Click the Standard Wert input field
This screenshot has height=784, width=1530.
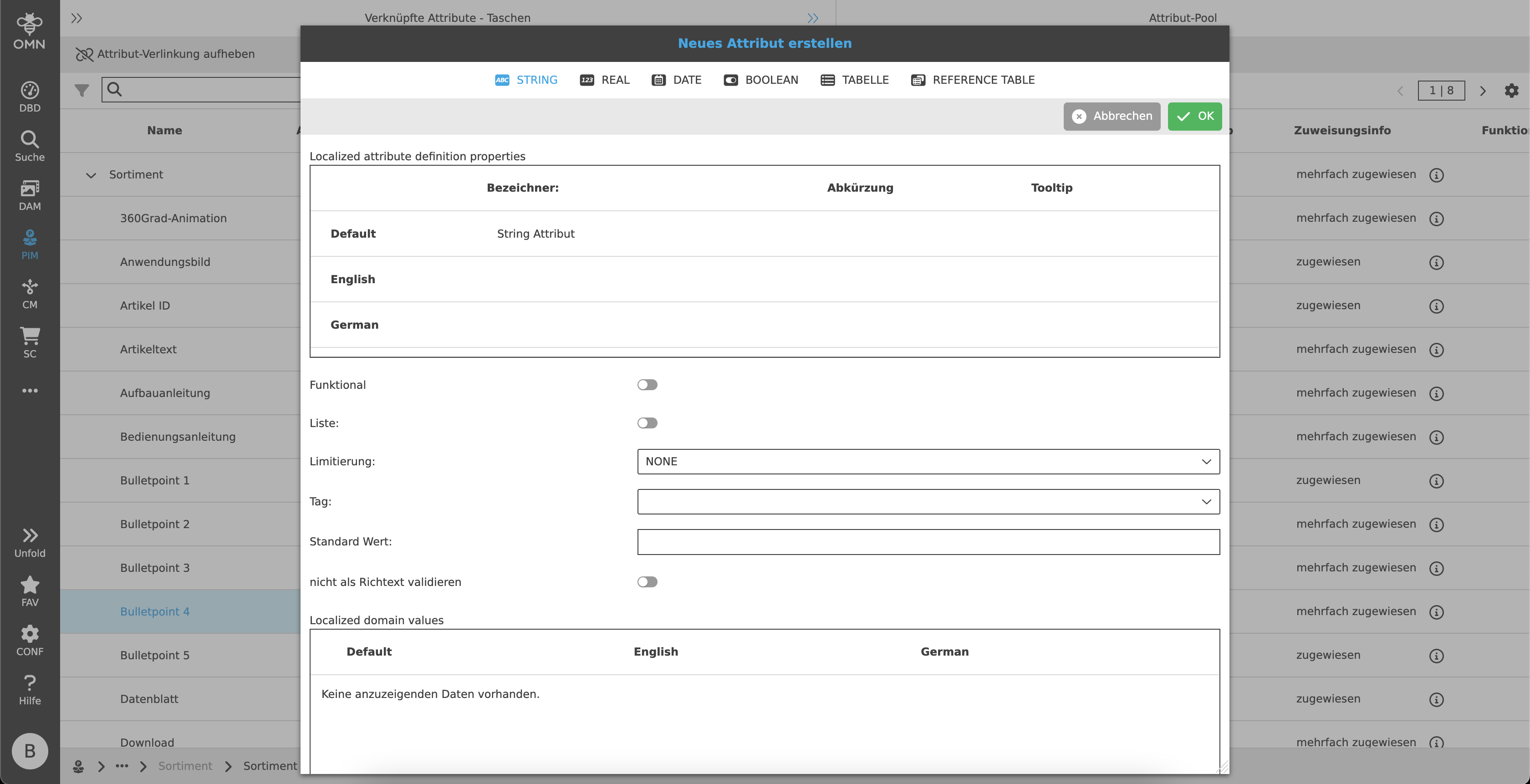pyautogui.click(x=928, y=542)
